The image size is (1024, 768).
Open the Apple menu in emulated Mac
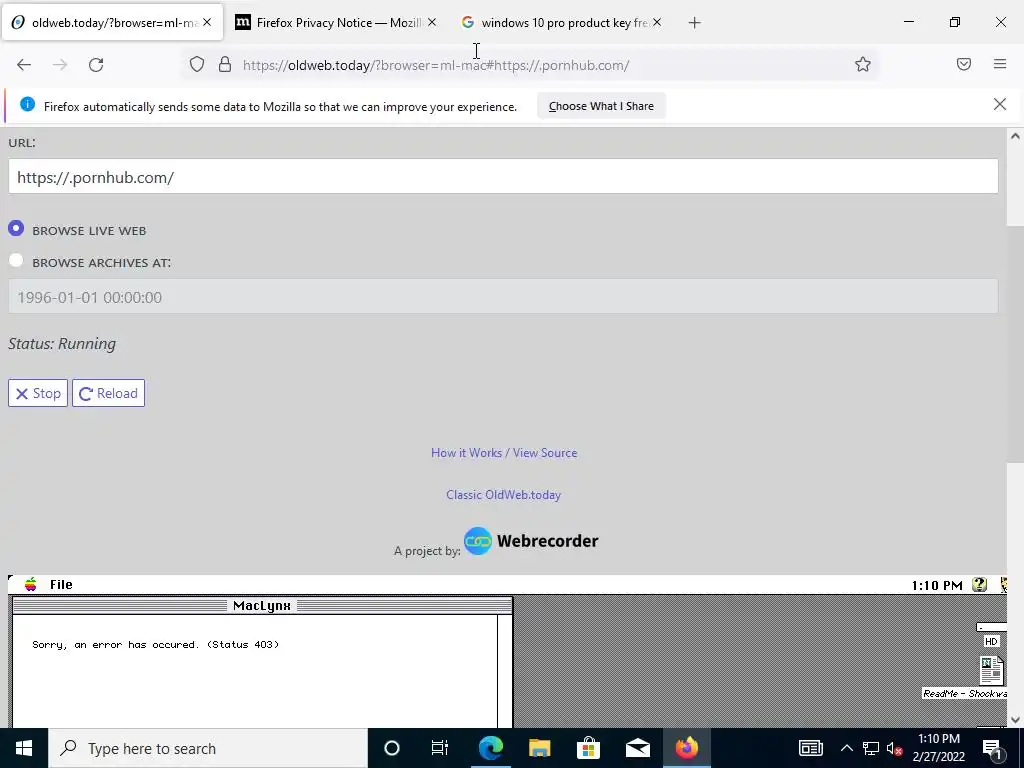pos(31,584)
